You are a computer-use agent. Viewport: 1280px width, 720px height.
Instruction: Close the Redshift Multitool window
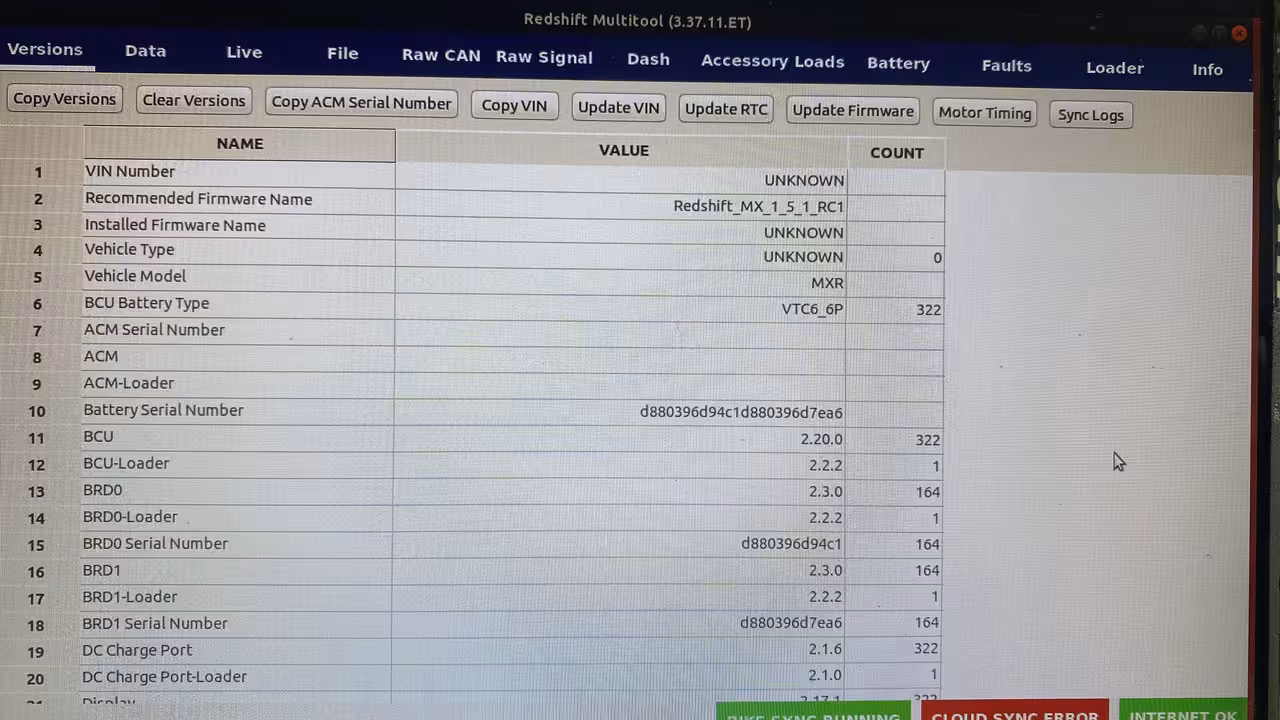tap(1239, 33)
